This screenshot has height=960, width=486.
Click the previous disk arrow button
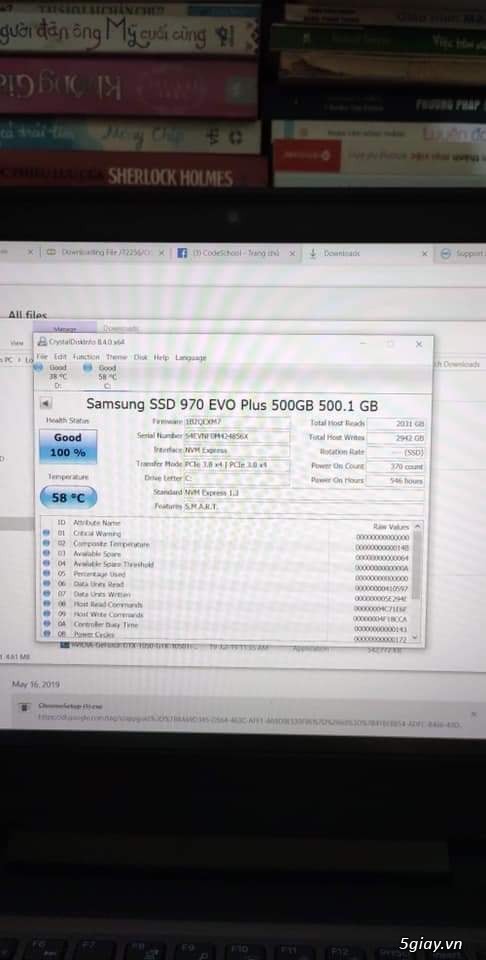[46, 403]
